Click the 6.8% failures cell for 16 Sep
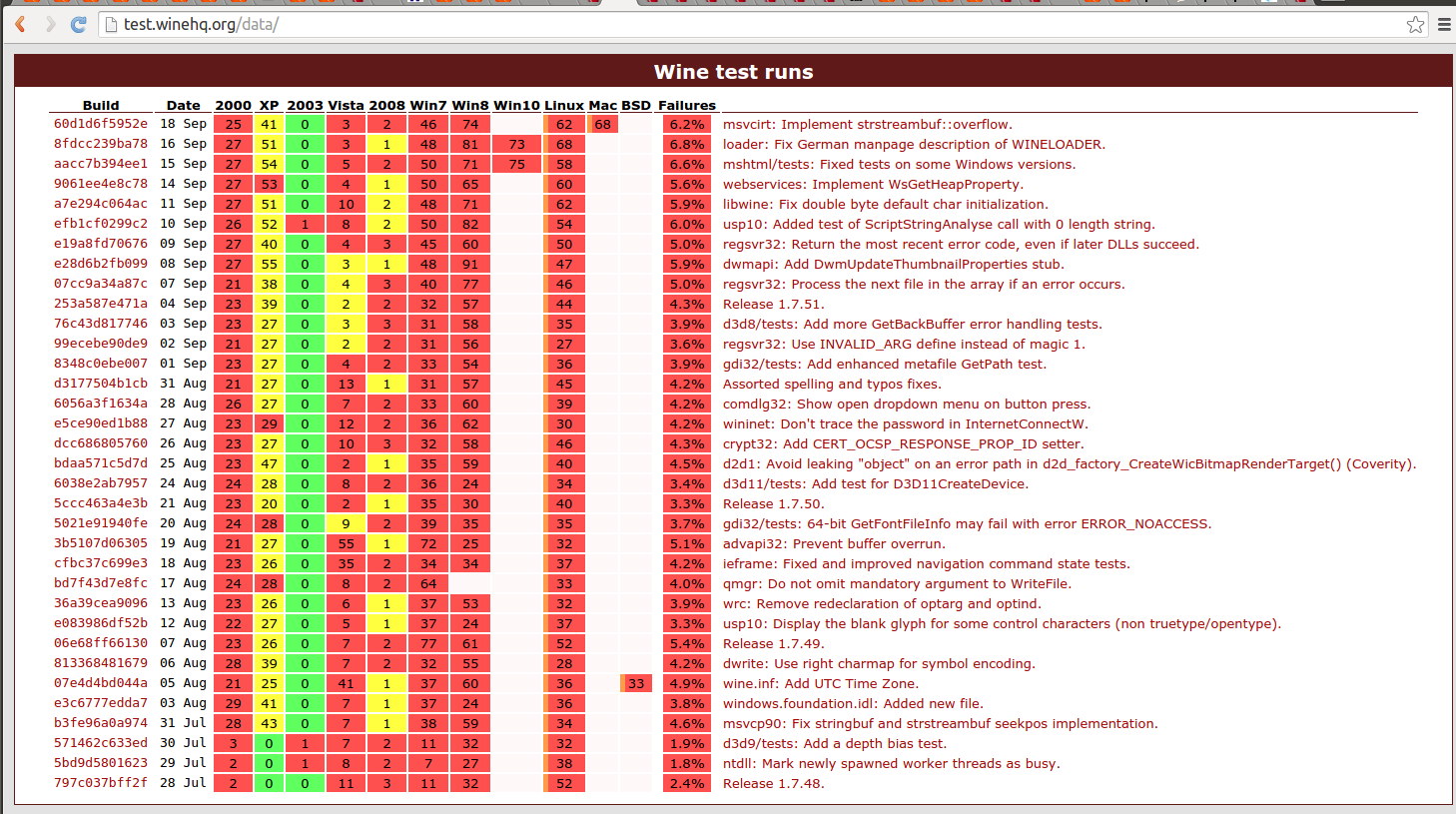Viewport: 1456px width, 814px height. pos(687,144)
